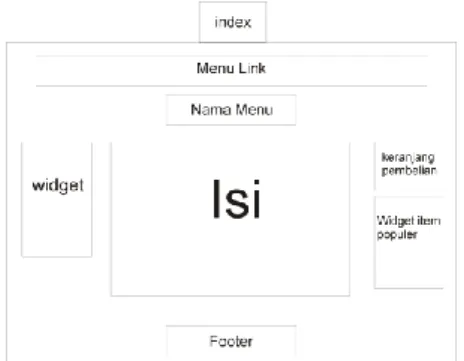Screen dimensions: 464x361
Task: Click the Menu Link bar text
Action: tap(231, 68)
